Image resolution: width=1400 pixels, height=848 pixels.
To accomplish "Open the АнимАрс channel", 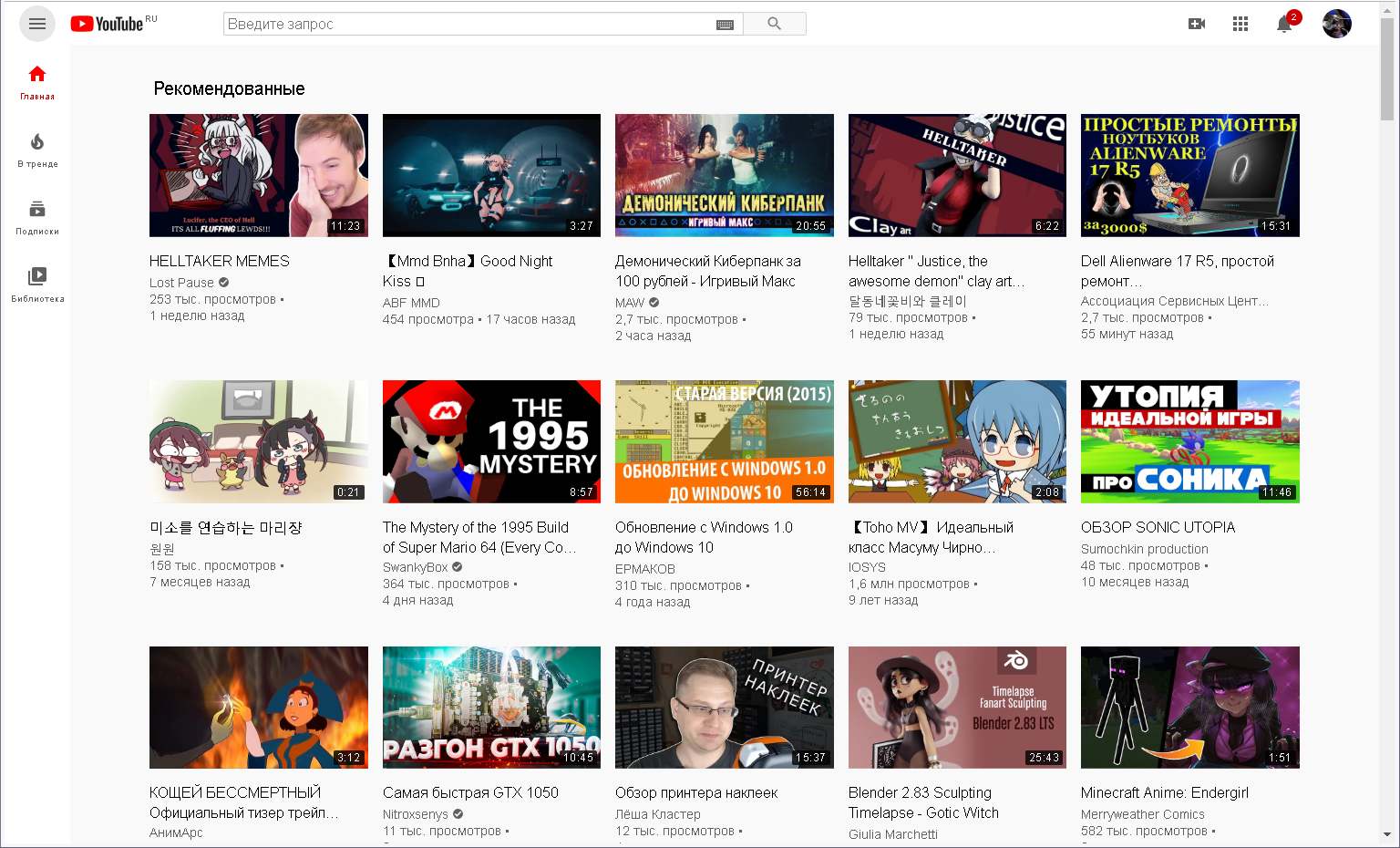I will point(176,832).
